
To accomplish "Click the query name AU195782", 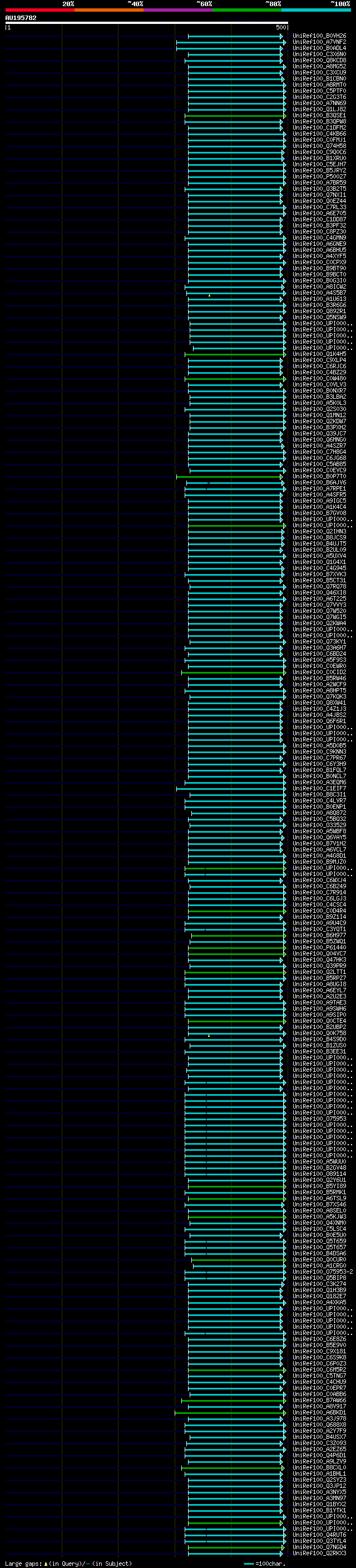I will click(21, 18).
